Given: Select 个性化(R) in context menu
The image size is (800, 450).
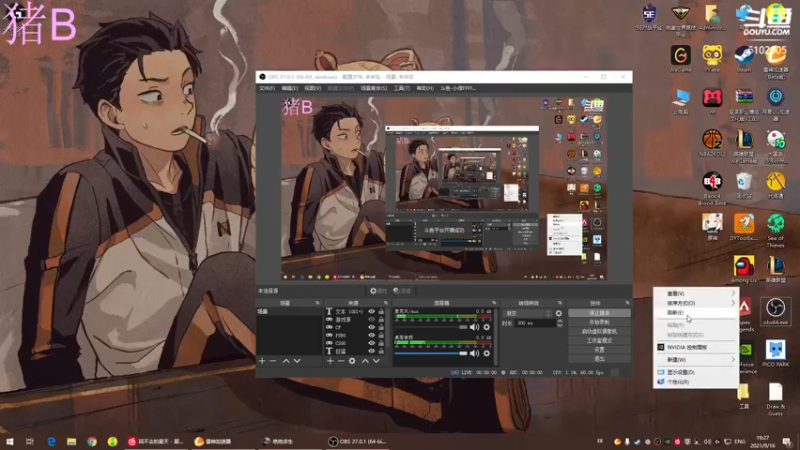Looking at the screenshot, I should click(x=696, y=382).
